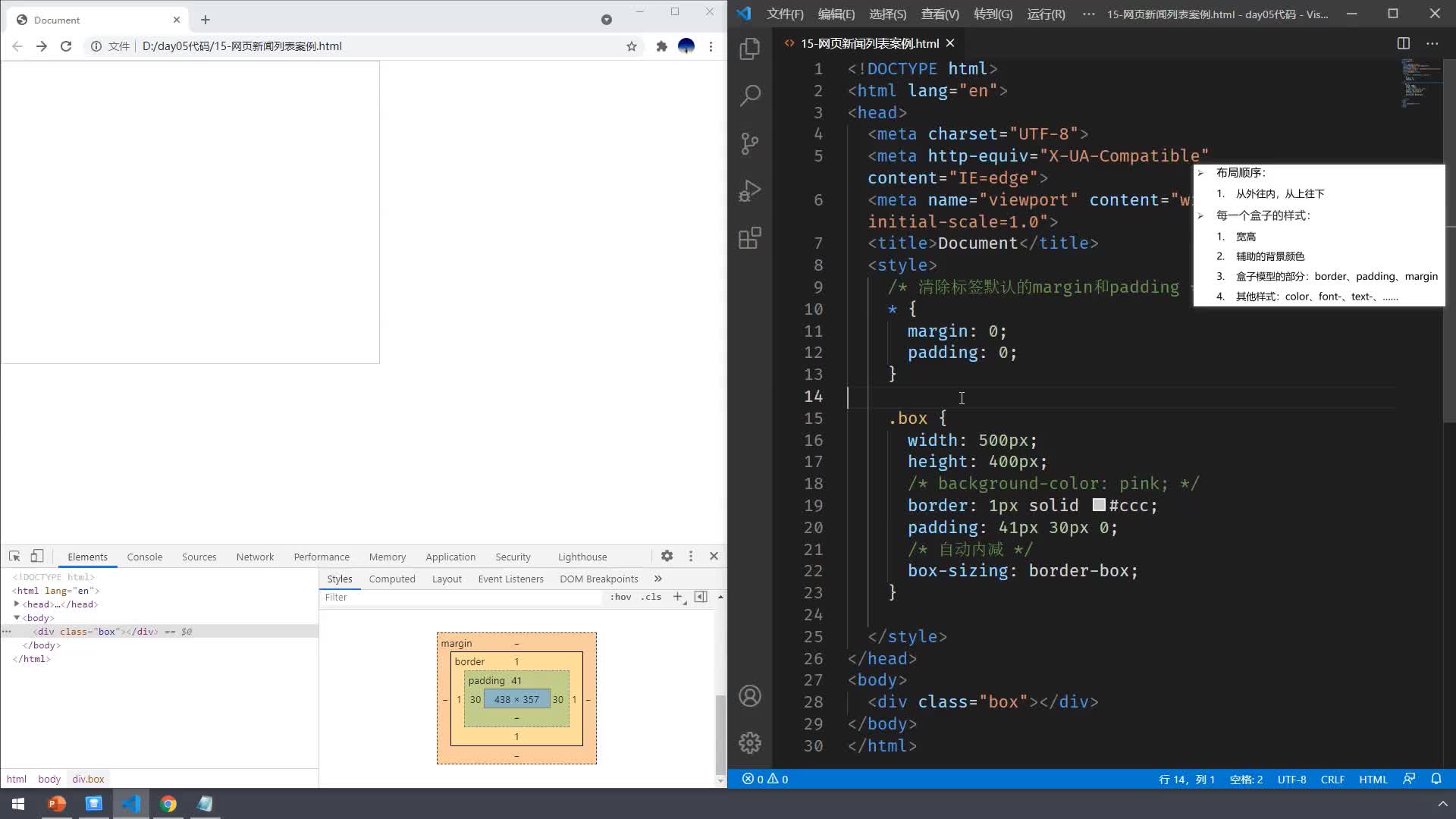This screenshot has height=819, width=1456.
Task: Toggle the computed styles sidebar
Action: [x=701, y=597]
